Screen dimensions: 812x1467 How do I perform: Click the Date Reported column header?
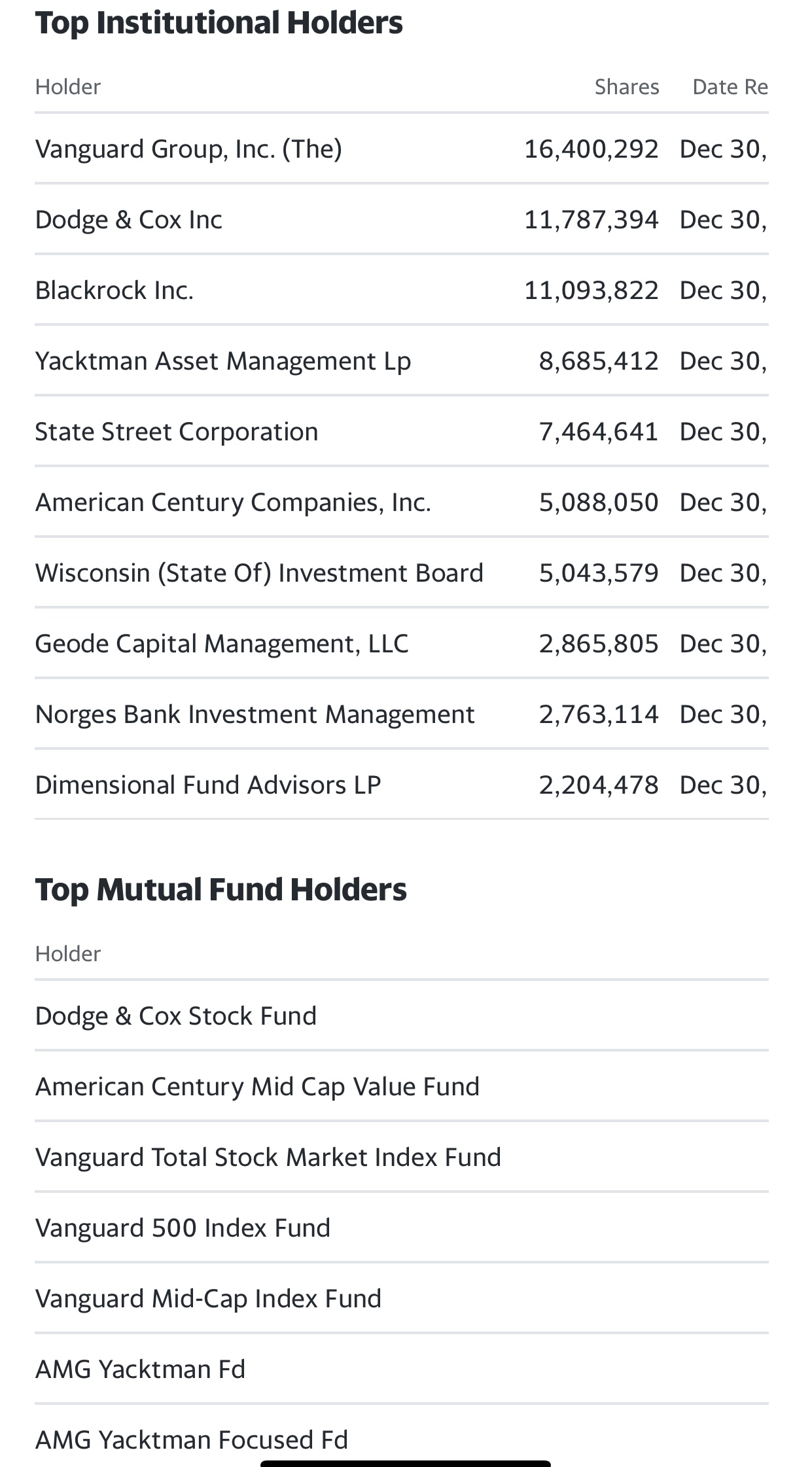pyautogui.click(x=730, y=87)
